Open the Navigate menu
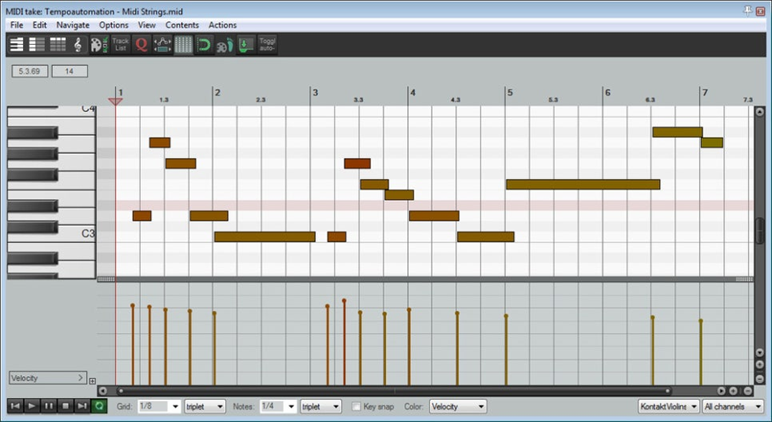 [x=73, y=25]
